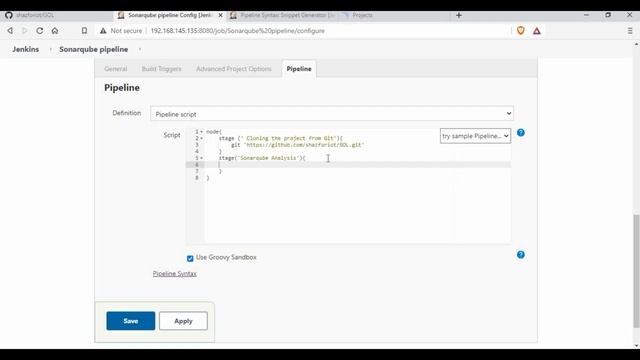Open a new browser tab
This screenshot has width=640, height=360.
[459, 15]
